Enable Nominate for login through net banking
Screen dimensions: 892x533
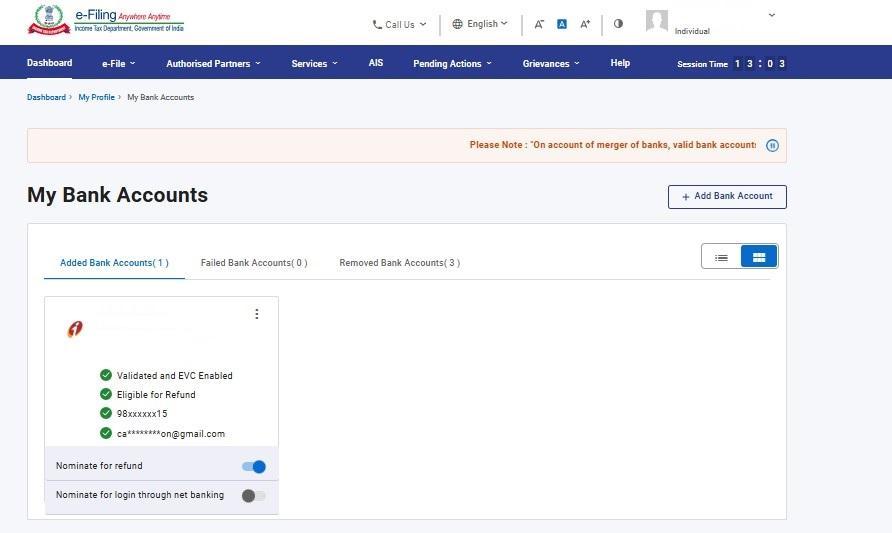254,496
